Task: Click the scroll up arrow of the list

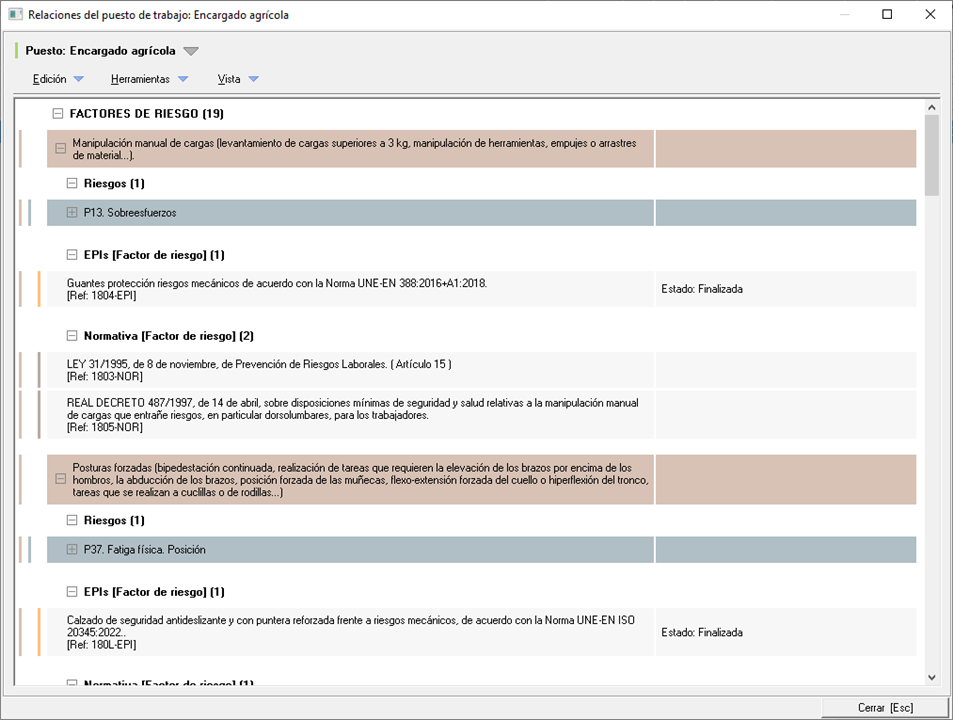Action: 932,107
